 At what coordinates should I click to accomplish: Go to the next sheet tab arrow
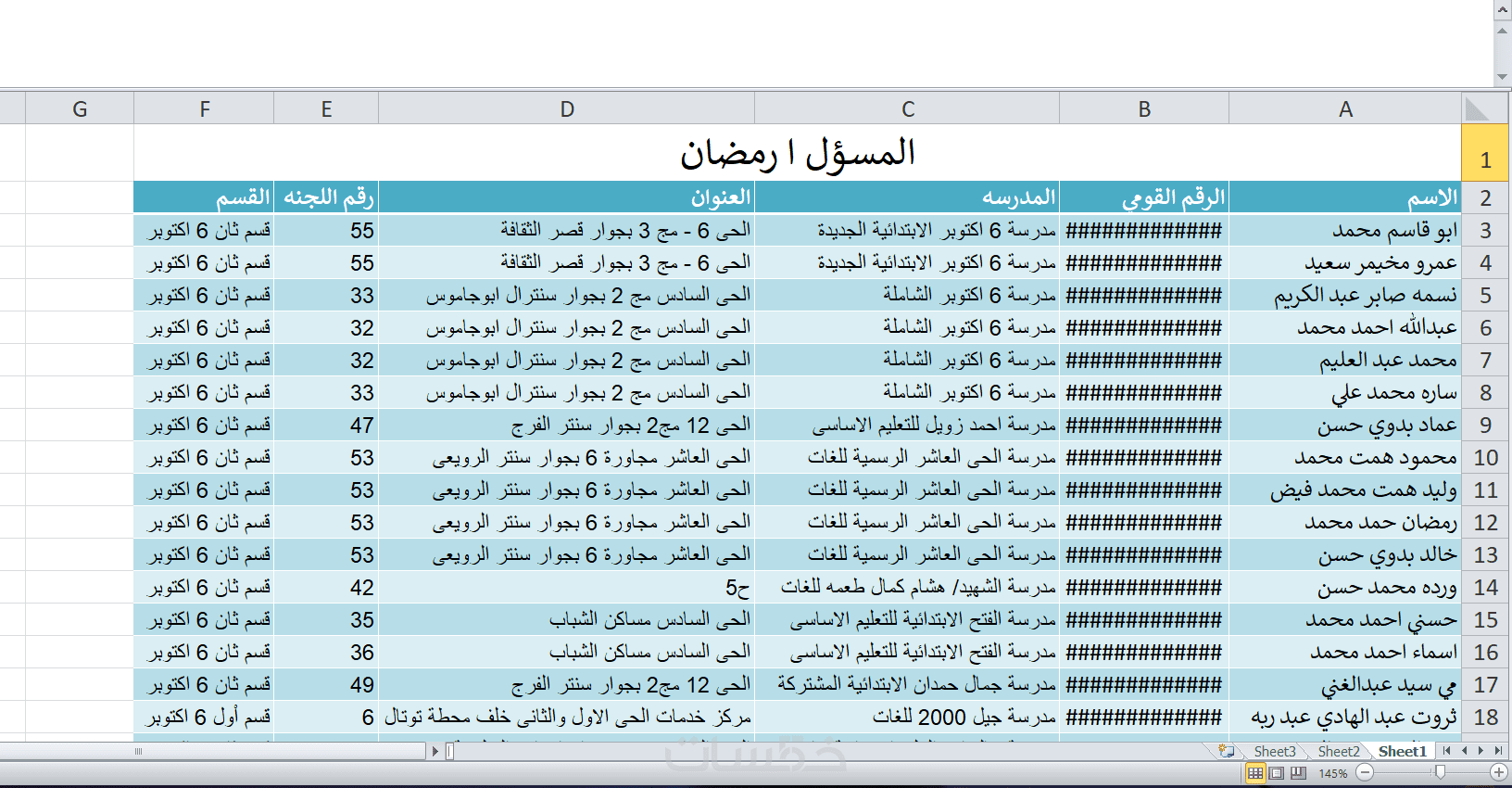click(x=1480, y=751)
